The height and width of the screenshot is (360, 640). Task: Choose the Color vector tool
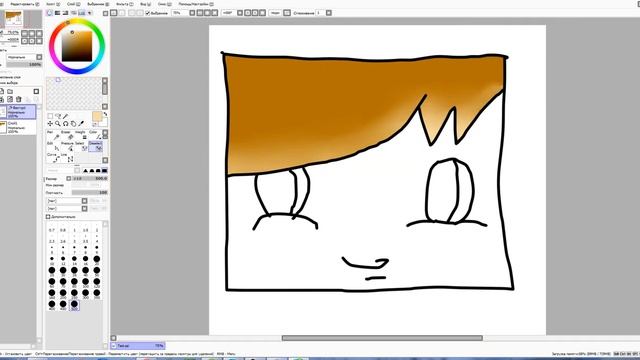pyautogui.click(x=95, y=135)
